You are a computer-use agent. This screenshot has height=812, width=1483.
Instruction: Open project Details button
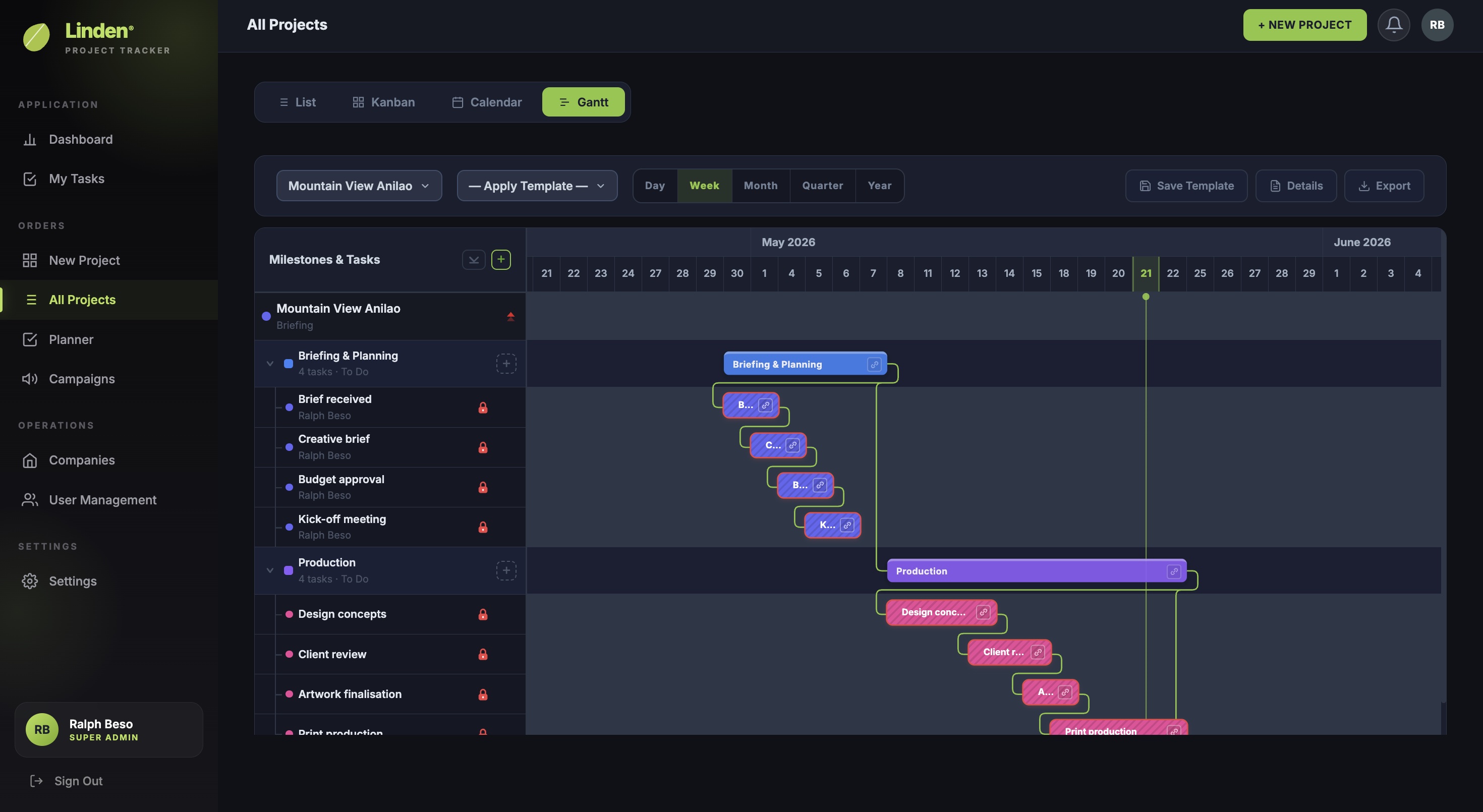point(1296,185)
